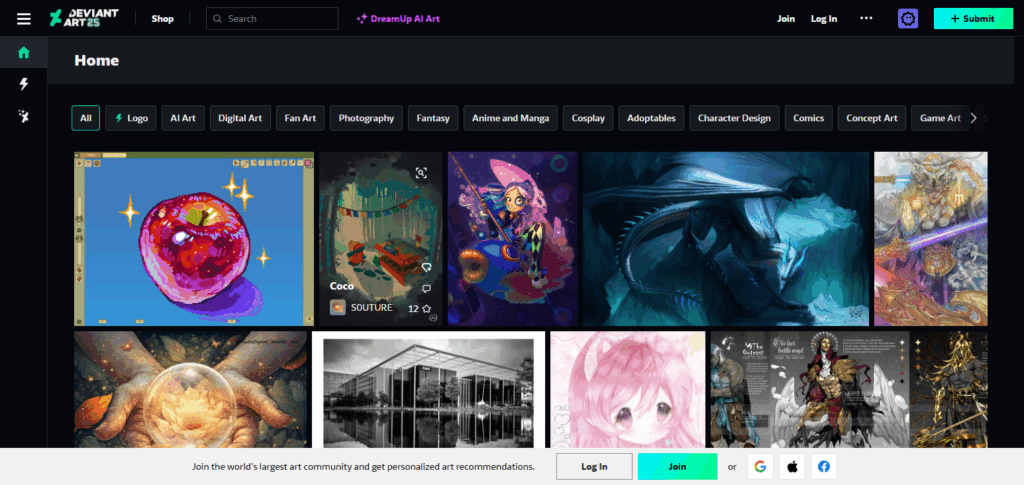Open the Home sidebar icon
Image resolution: width=1024 pixels, height=485 pixels.
click(x=24, y=53)
